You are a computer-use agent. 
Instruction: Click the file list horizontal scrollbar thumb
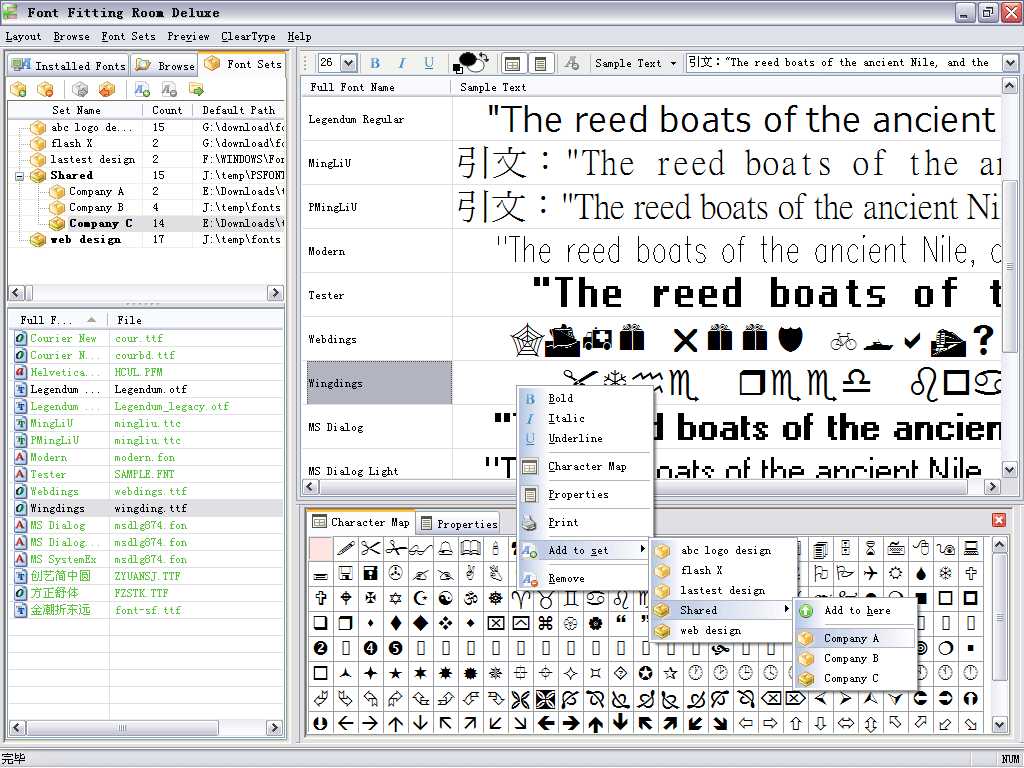point(122,728)
